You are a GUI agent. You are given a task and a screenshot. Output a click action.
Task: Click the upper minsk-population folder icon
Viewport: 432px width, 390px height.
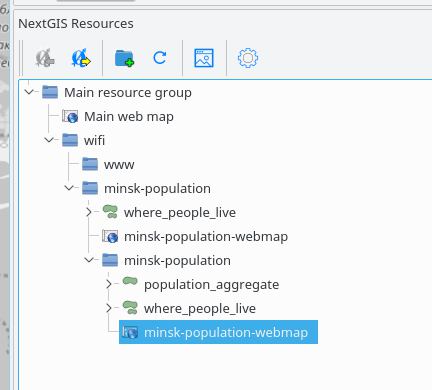(x=90, y=188)
